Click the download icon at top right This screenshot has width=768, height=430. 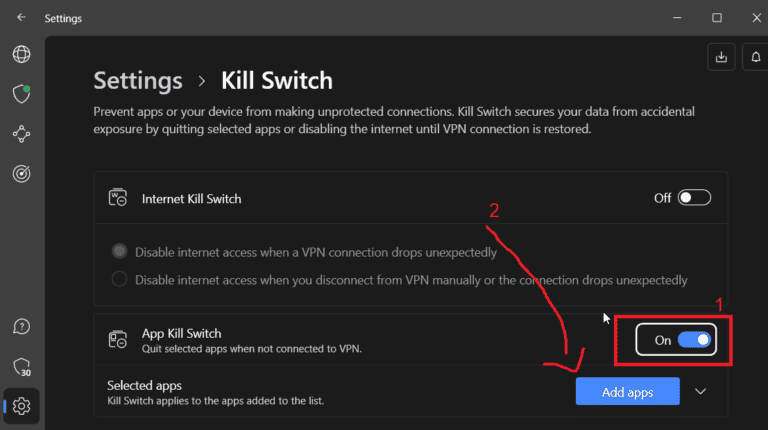point(720,57)
